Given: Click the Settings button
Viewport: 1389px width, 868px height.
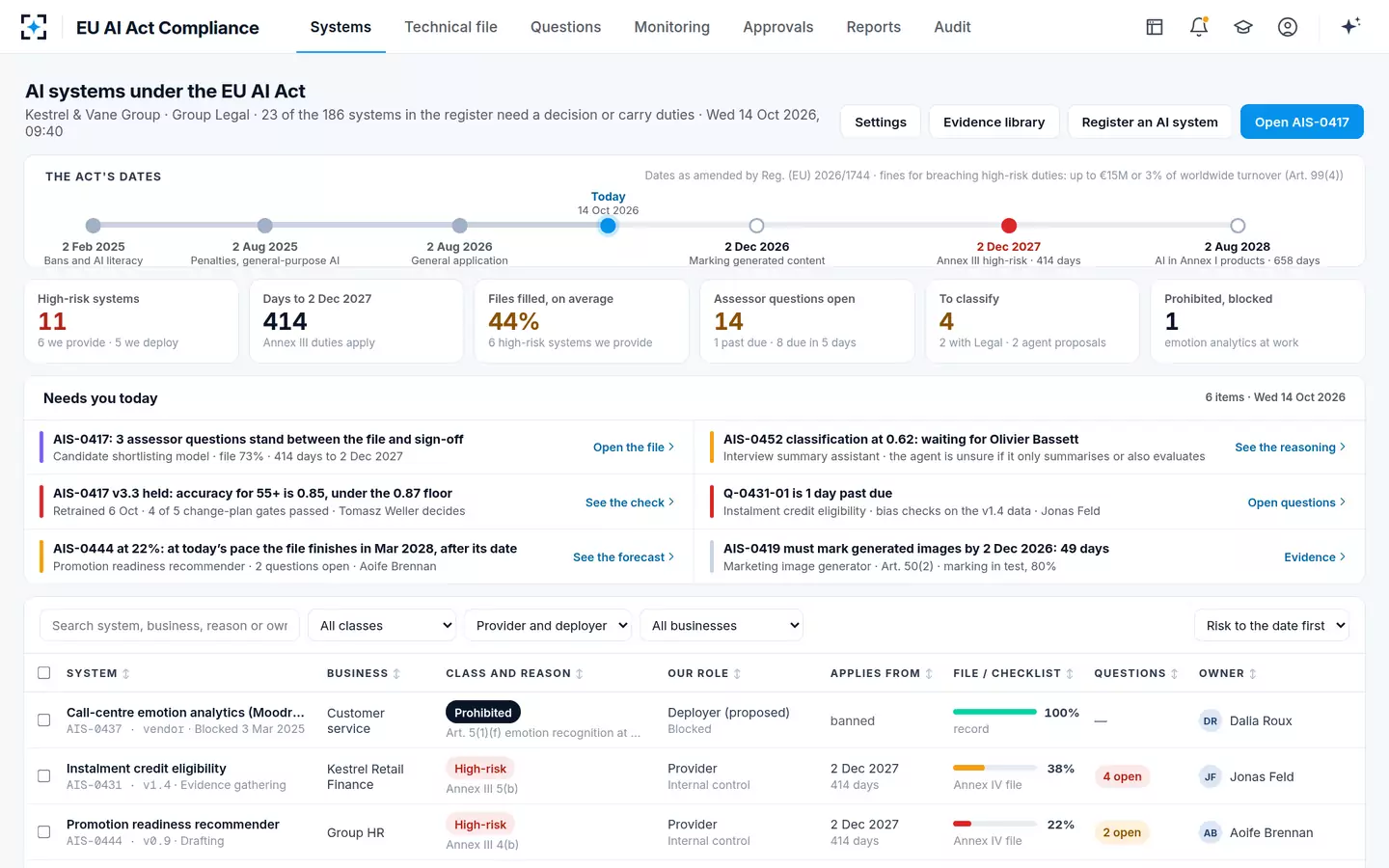Looking at the screenshot, I should coord(881,122).
